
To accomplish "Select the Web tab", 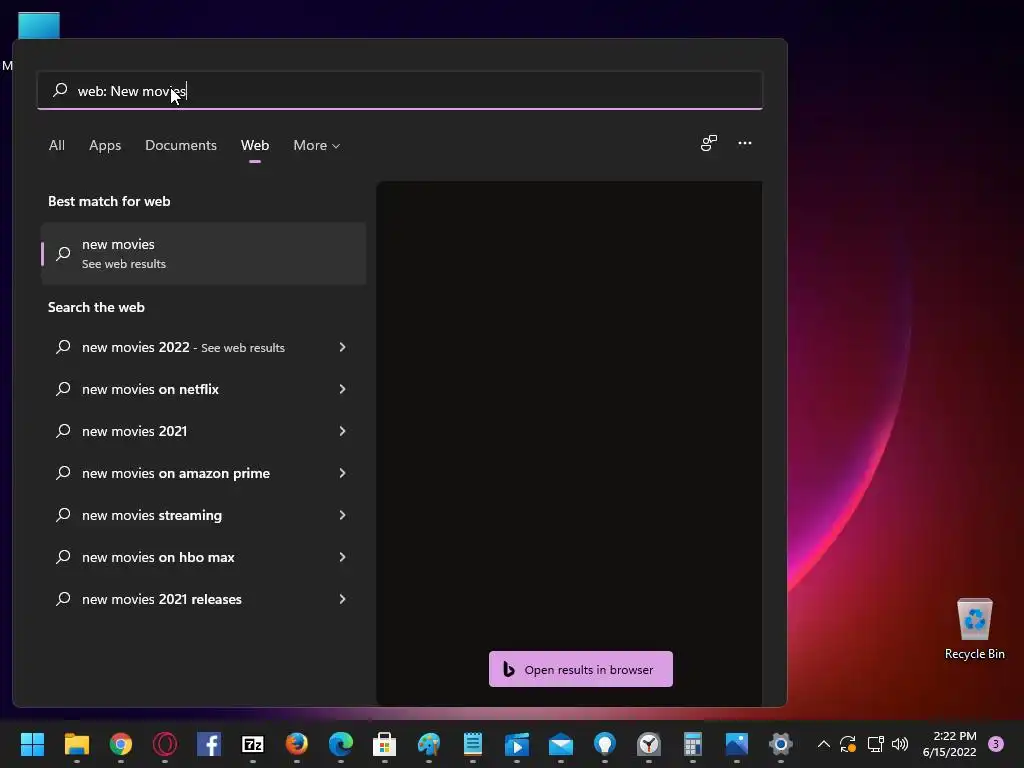I will [255, 145].
